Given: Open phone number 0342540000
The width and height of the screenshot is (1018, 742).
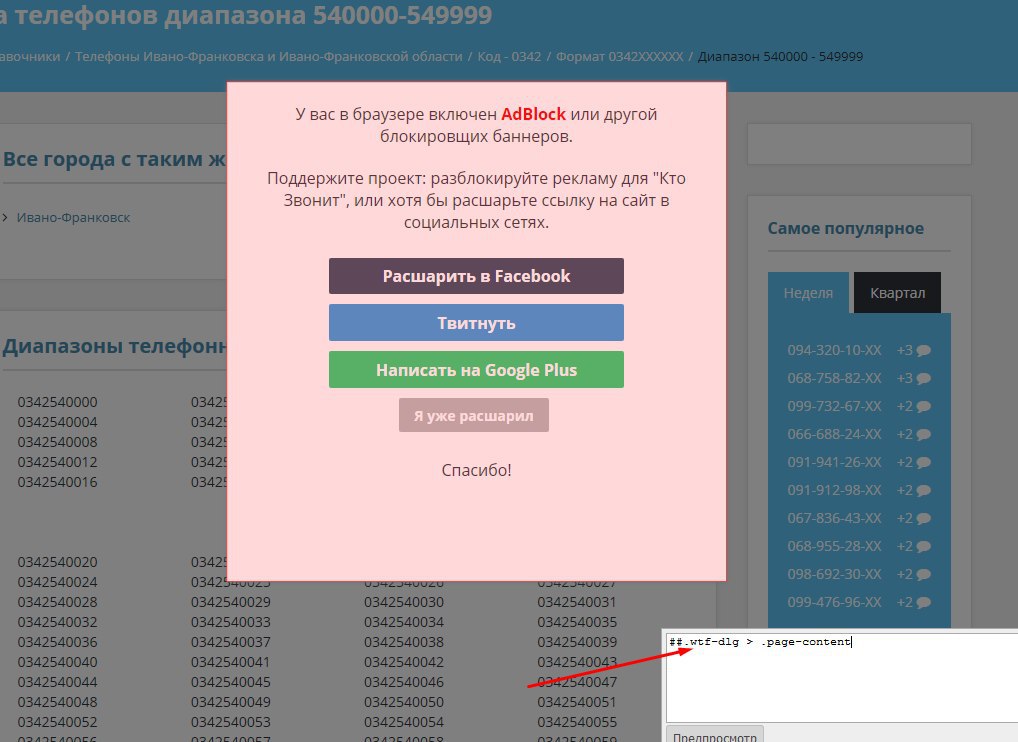Looking at the screenshot, I should (57, 402).
